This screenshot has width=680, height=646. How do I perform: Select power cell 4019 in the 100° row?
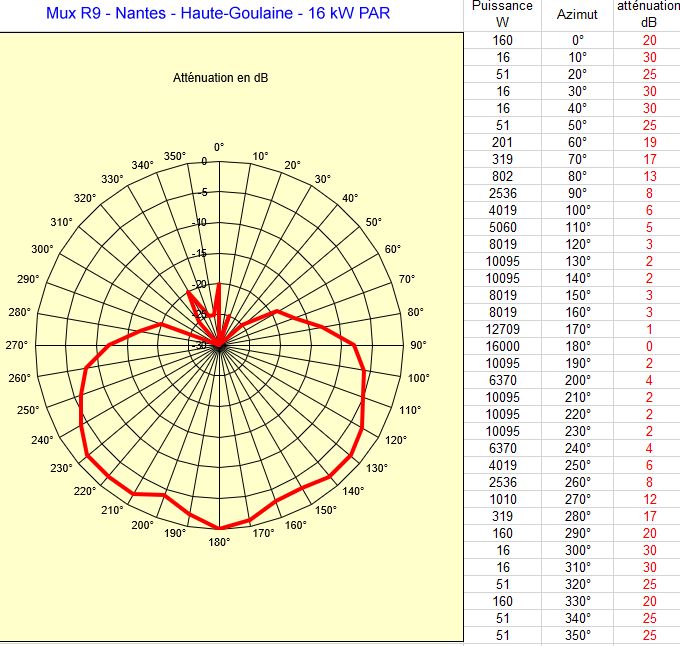[503, 210]
